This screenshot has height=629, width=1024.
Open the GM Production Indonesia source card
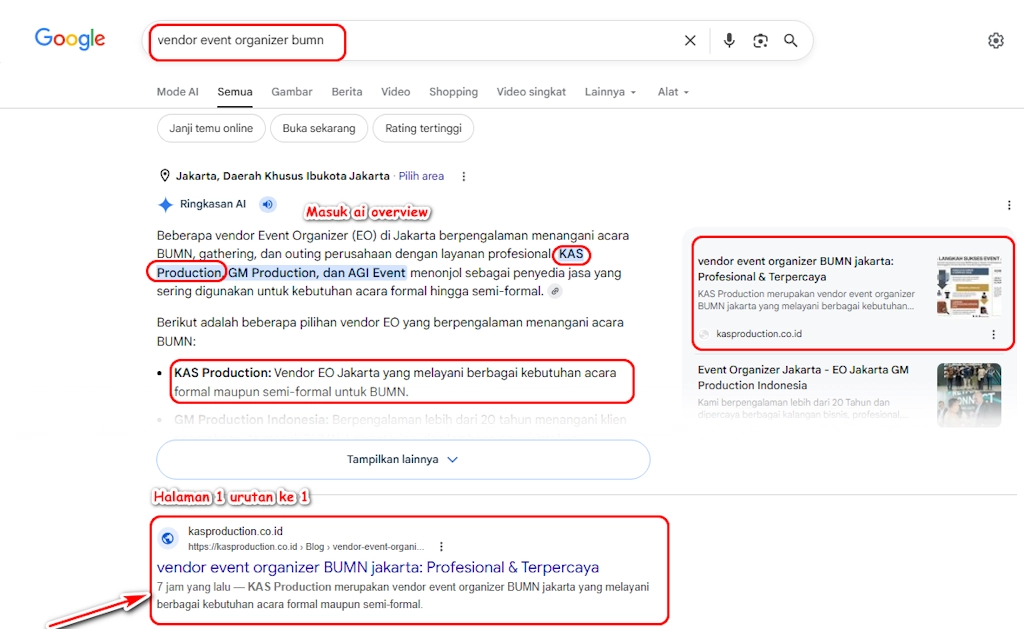click(803, 378)
